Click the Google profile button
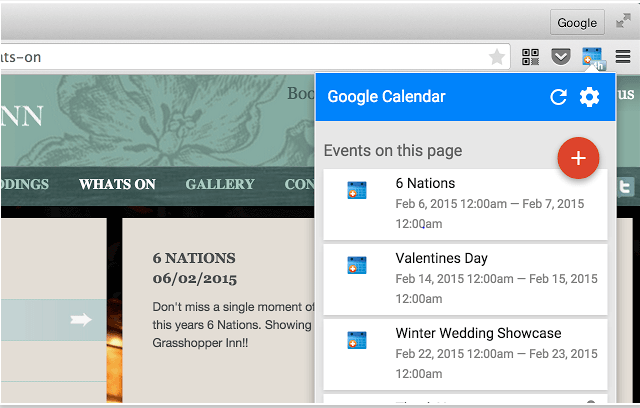 coord(577,22)
